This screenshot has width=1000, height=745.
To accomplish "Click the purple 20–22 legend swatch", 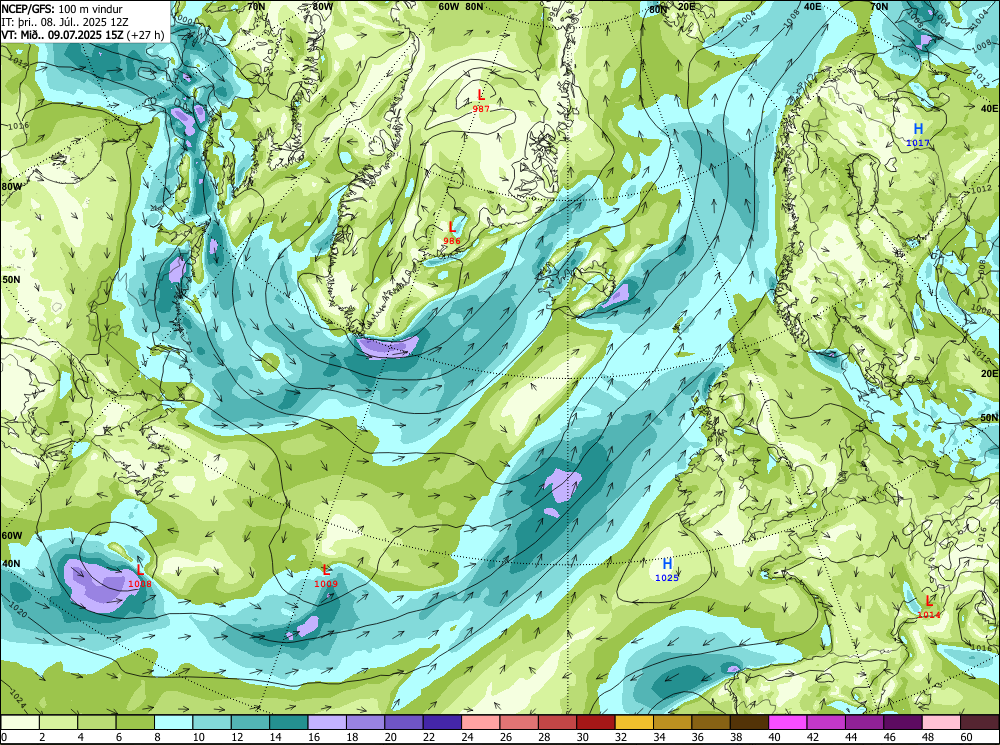I will click(404, 722).
